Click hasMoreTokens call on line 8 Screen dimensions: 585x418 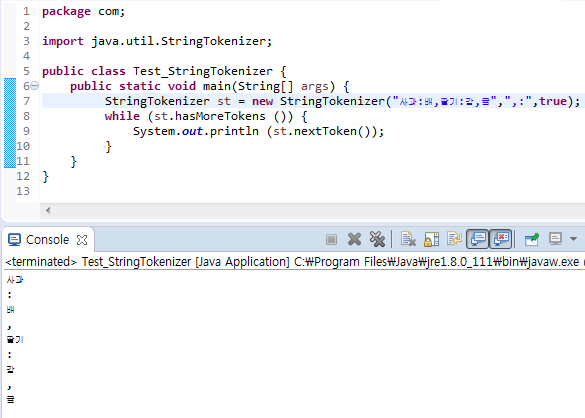[x=220, y=116]
